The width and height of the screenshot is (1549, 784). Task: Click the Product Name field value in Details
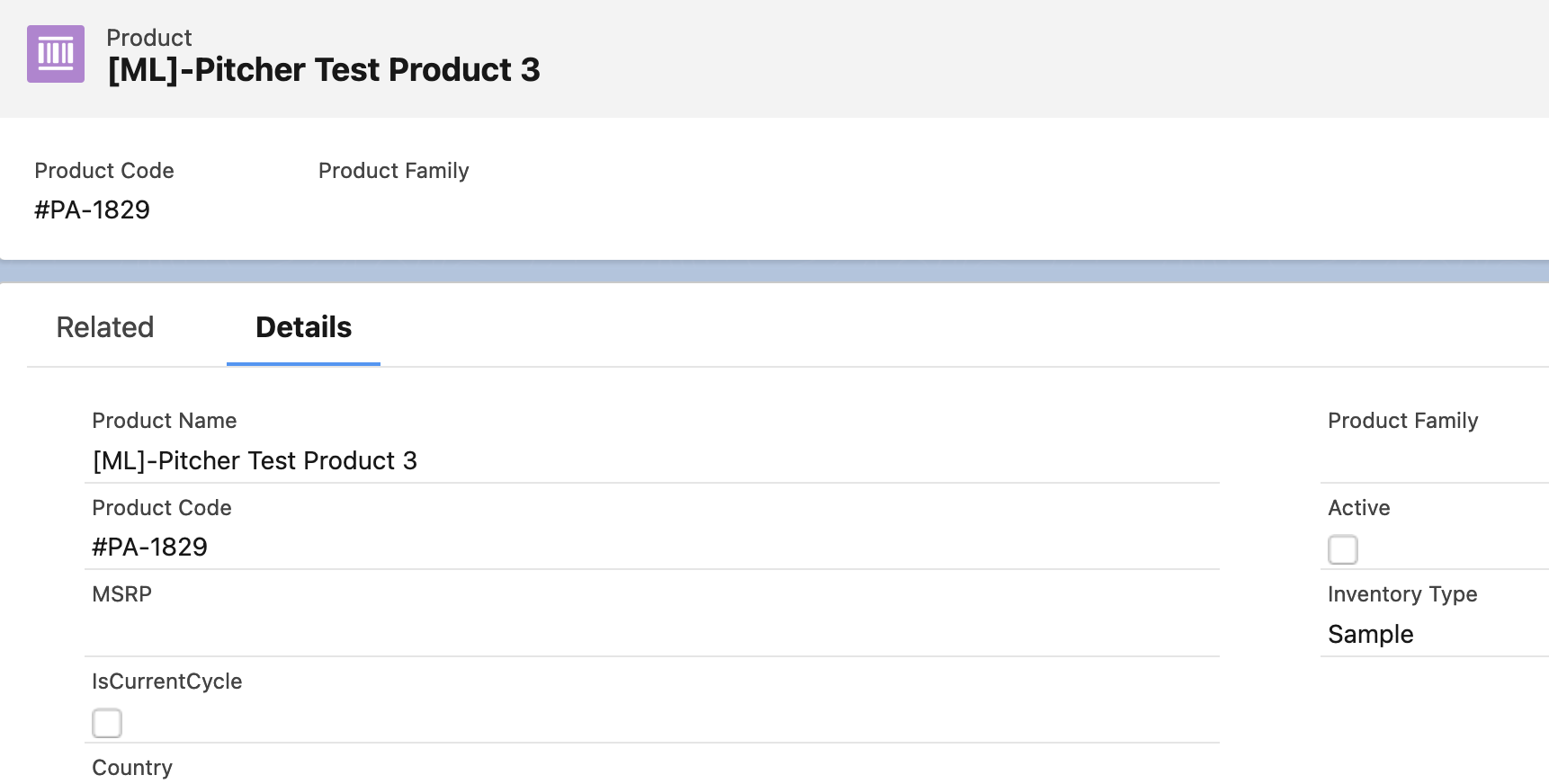pos(255,460)
